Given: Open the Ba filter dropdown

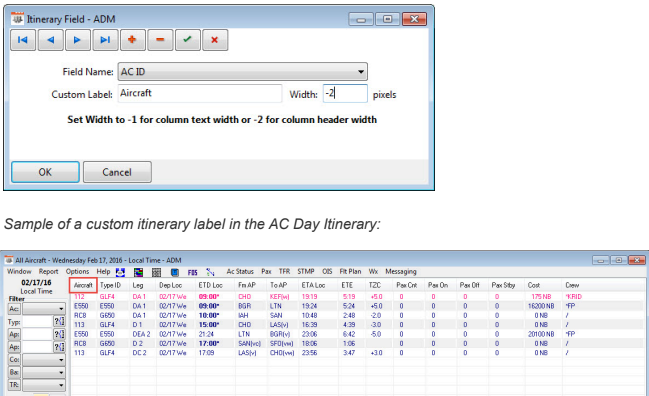Looking at the screenshot, I should (x=61, y=373).
